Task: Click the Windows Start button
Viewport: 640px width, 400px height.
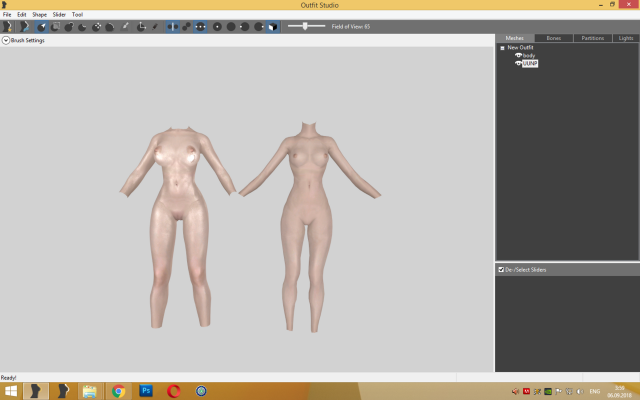Action: pyautogui.click(x=10, y=390)
